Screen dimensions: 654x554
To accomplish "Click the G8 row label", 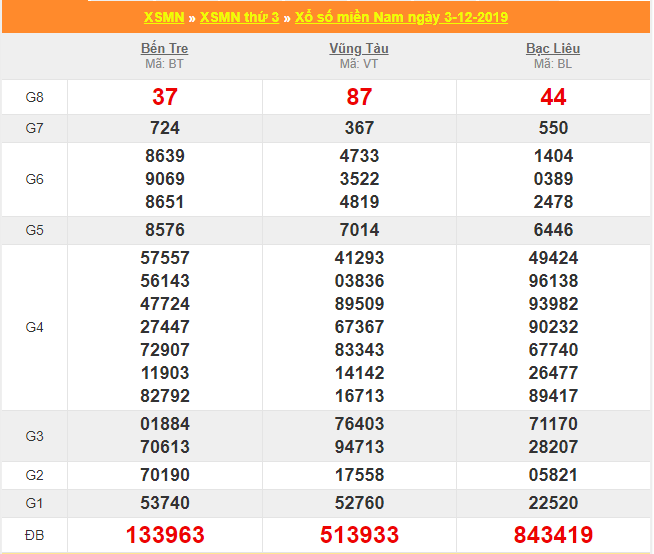I will (35, 97).
